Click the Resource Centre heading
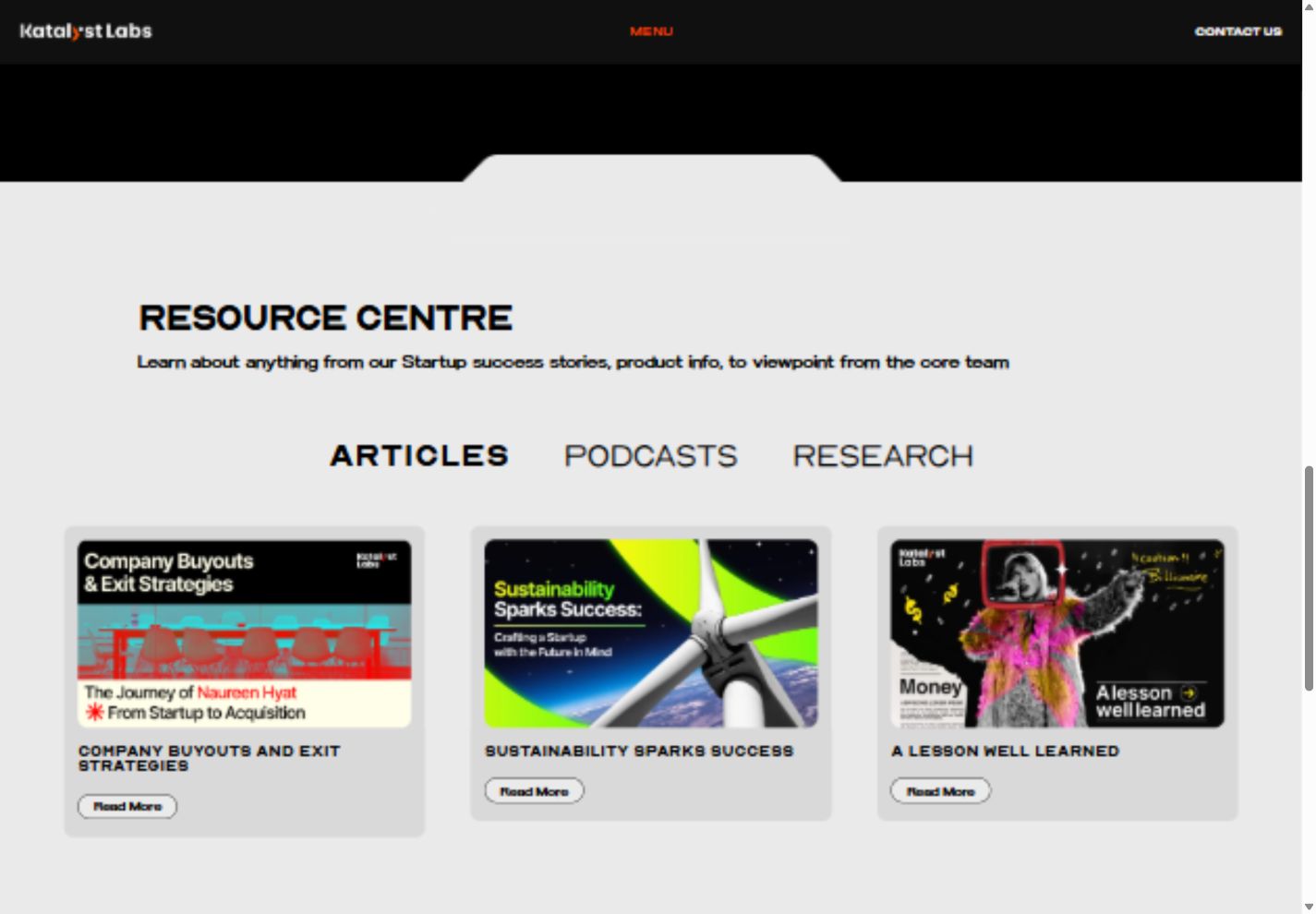This screenshot has width=1316, height=914. [325, 319]
